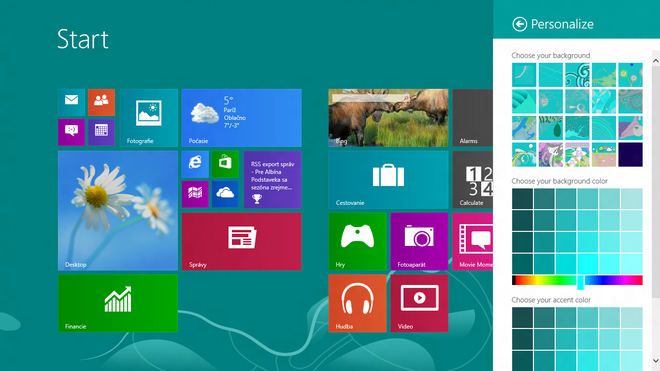Select the dark navy solid background thumbnail
Screen dimensions: 660x371
pyautogui.click(x=631, y=155)
